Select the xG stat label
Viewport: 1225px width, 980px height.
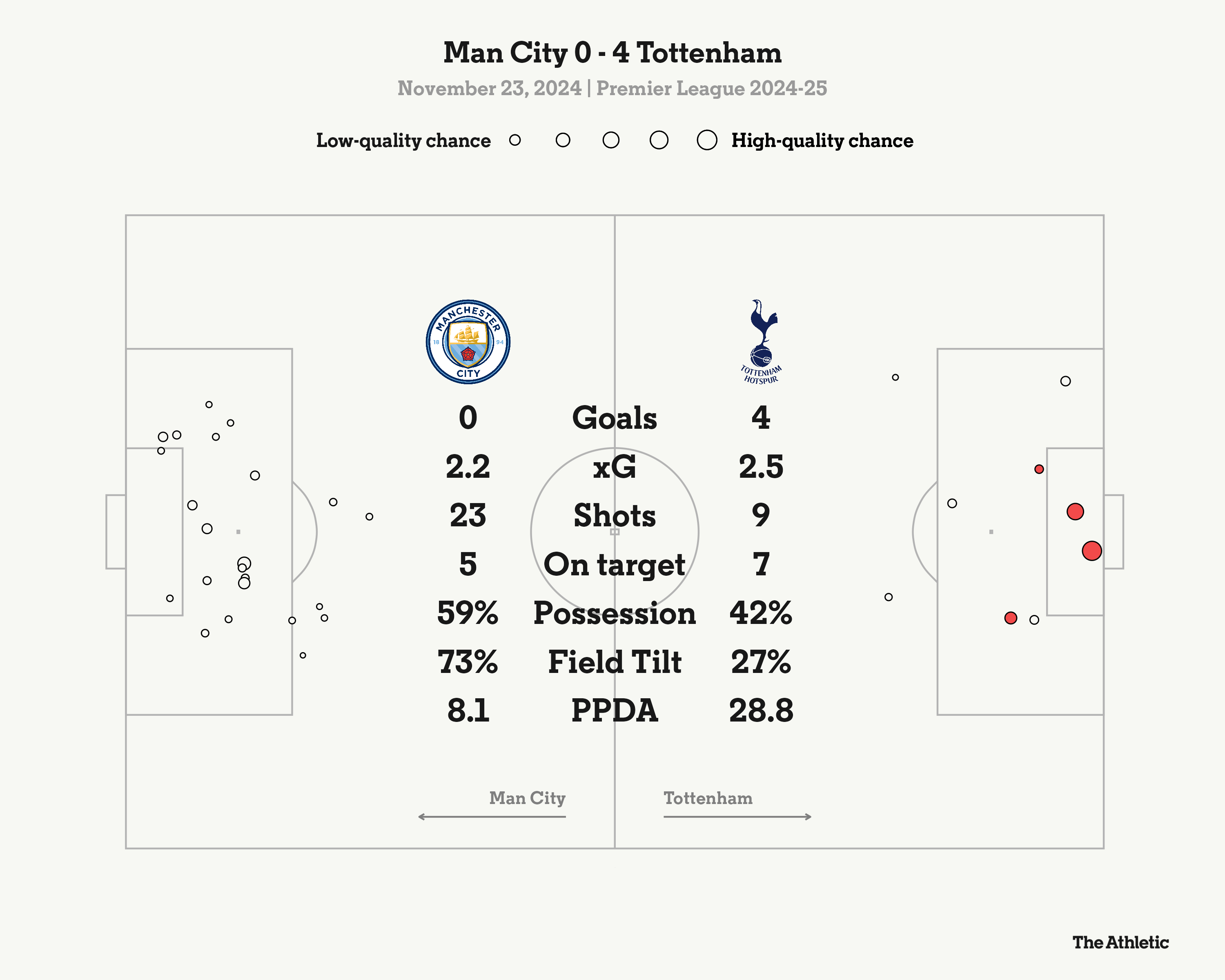(614, 467)
